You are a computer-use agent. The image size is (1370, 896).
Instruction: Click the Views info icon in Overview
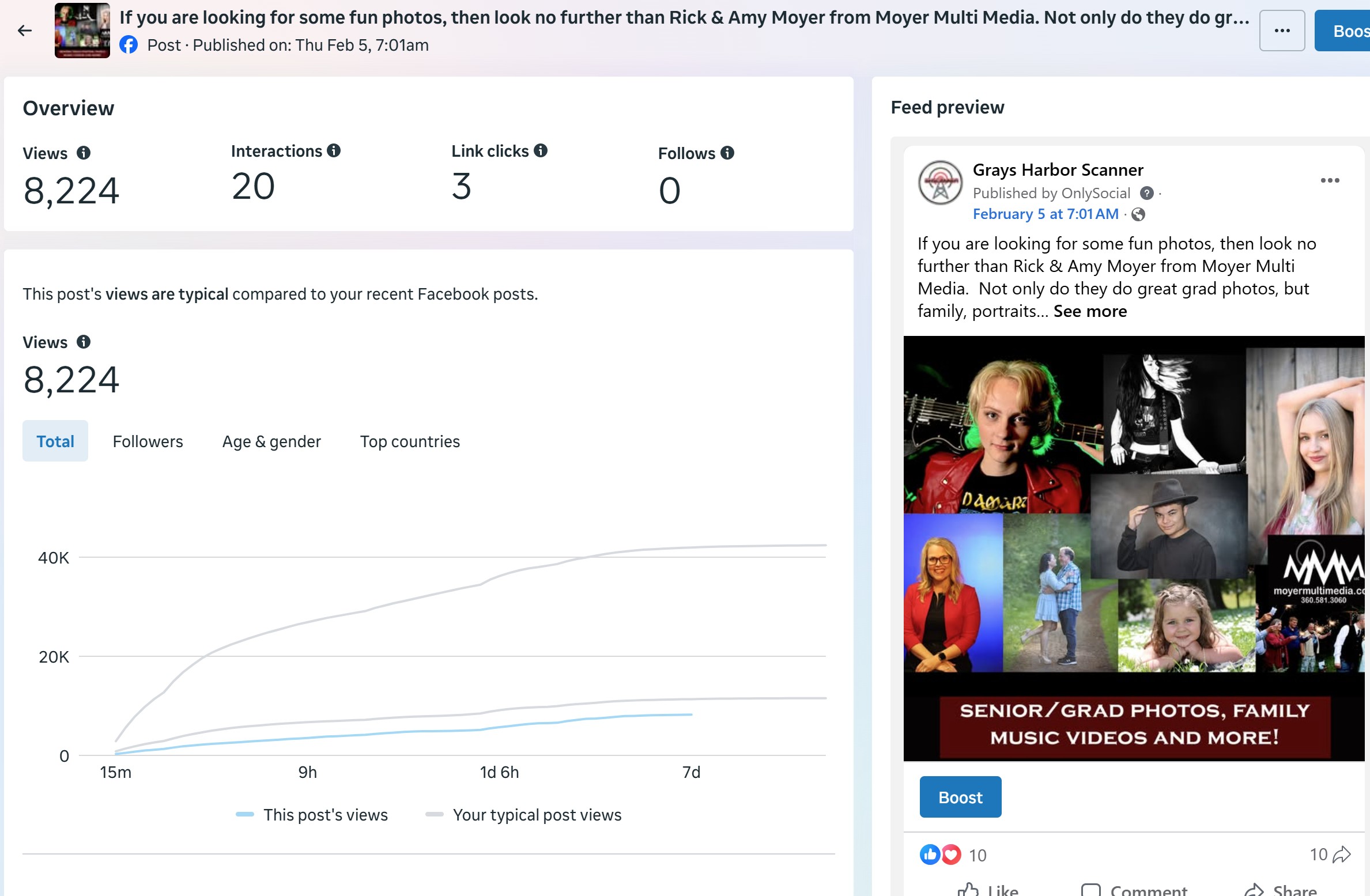tap(84, 153)
